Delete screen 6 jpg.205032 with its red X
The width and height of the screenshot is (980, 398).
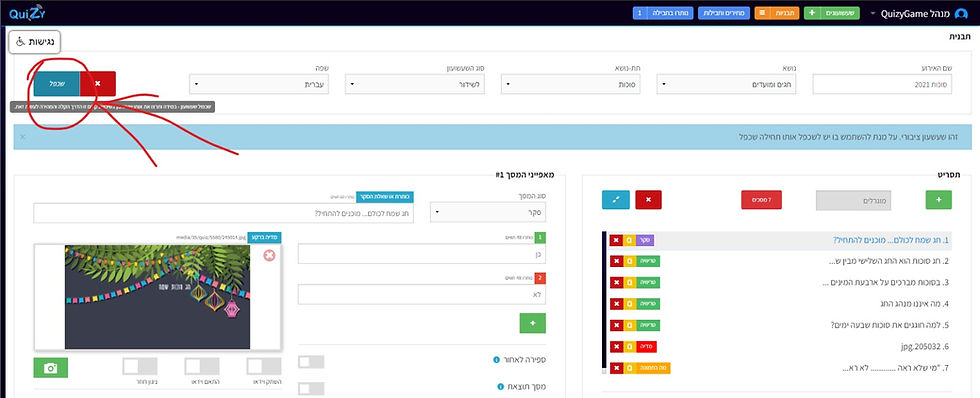point(616,347)
